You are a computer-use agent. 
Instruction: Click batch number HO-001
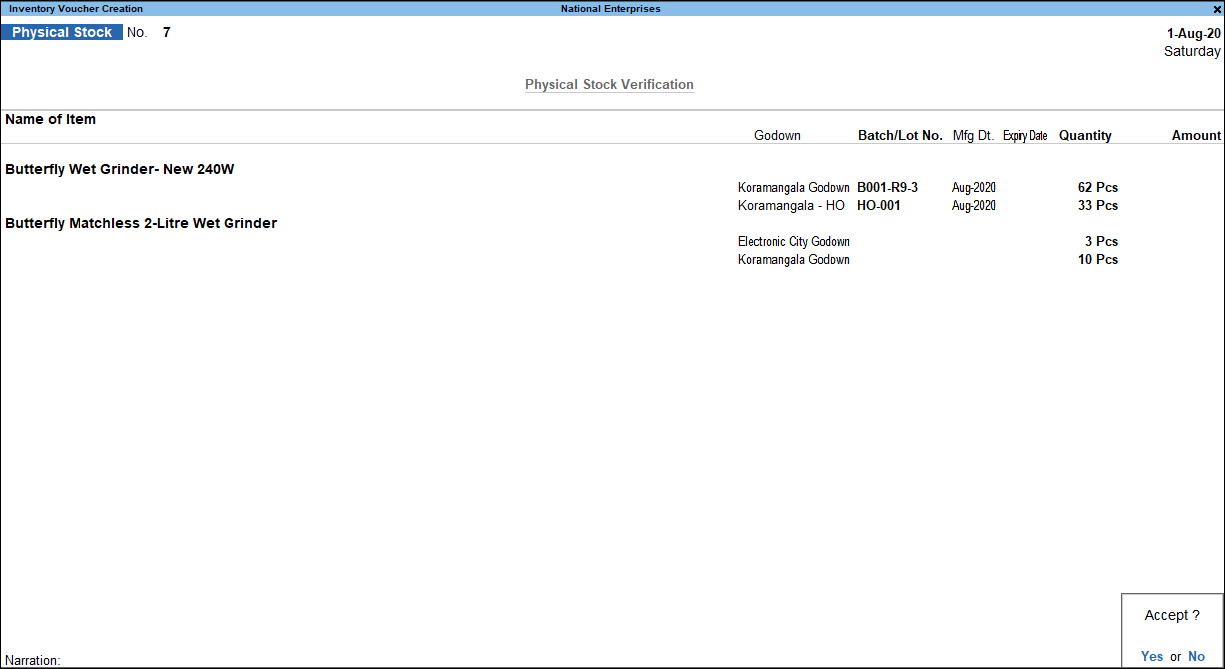(x=876, y=205)
